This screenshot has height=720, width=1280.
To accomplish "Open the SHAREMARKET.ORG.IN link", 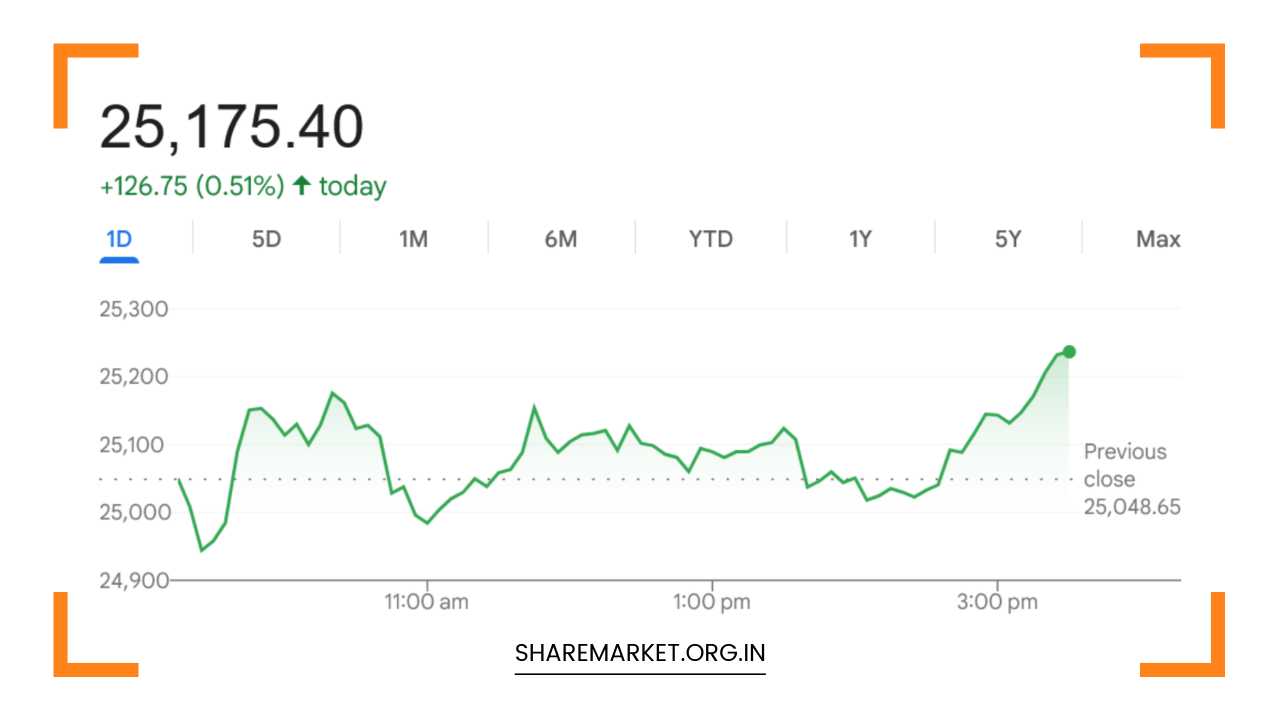I will [639, 653].
